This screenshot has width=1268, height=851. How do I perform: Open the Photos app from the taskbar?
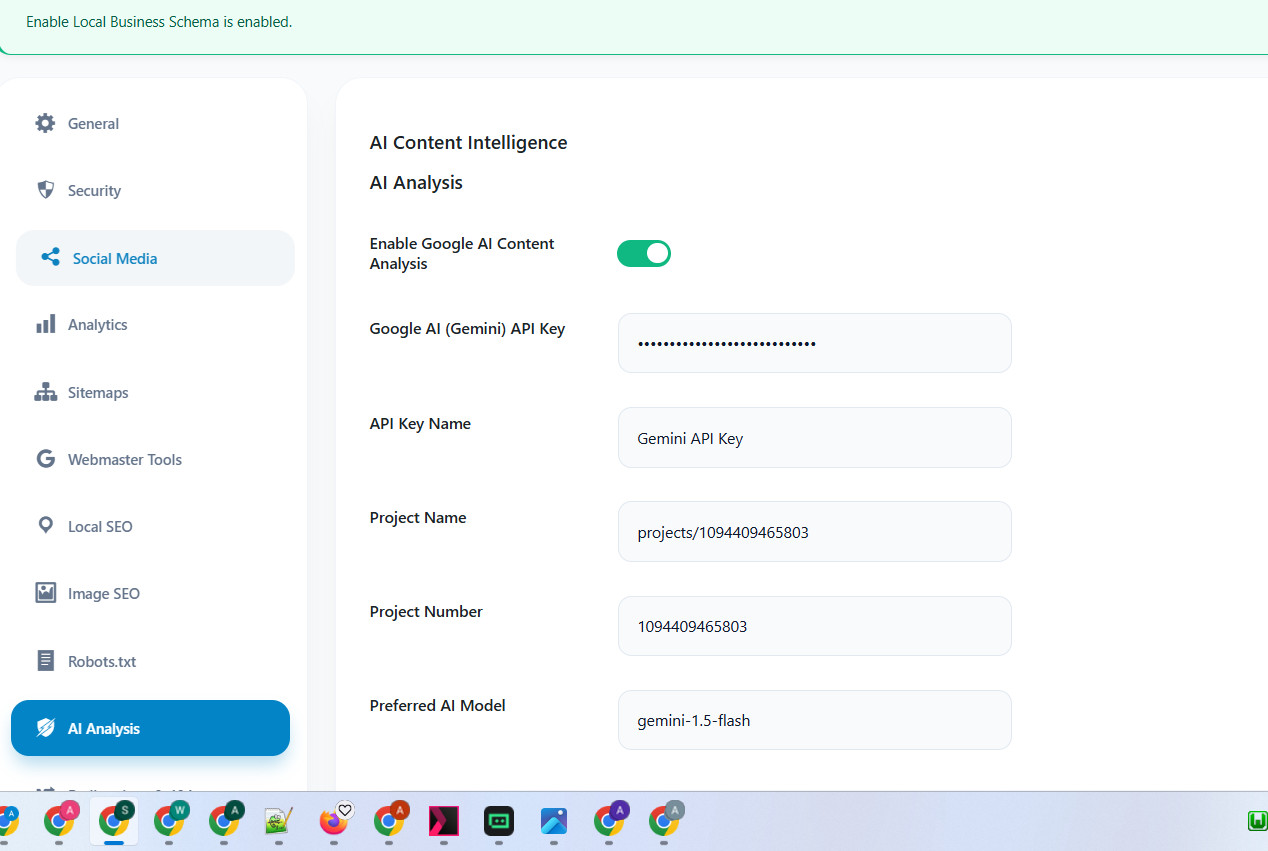click(554, 822)
